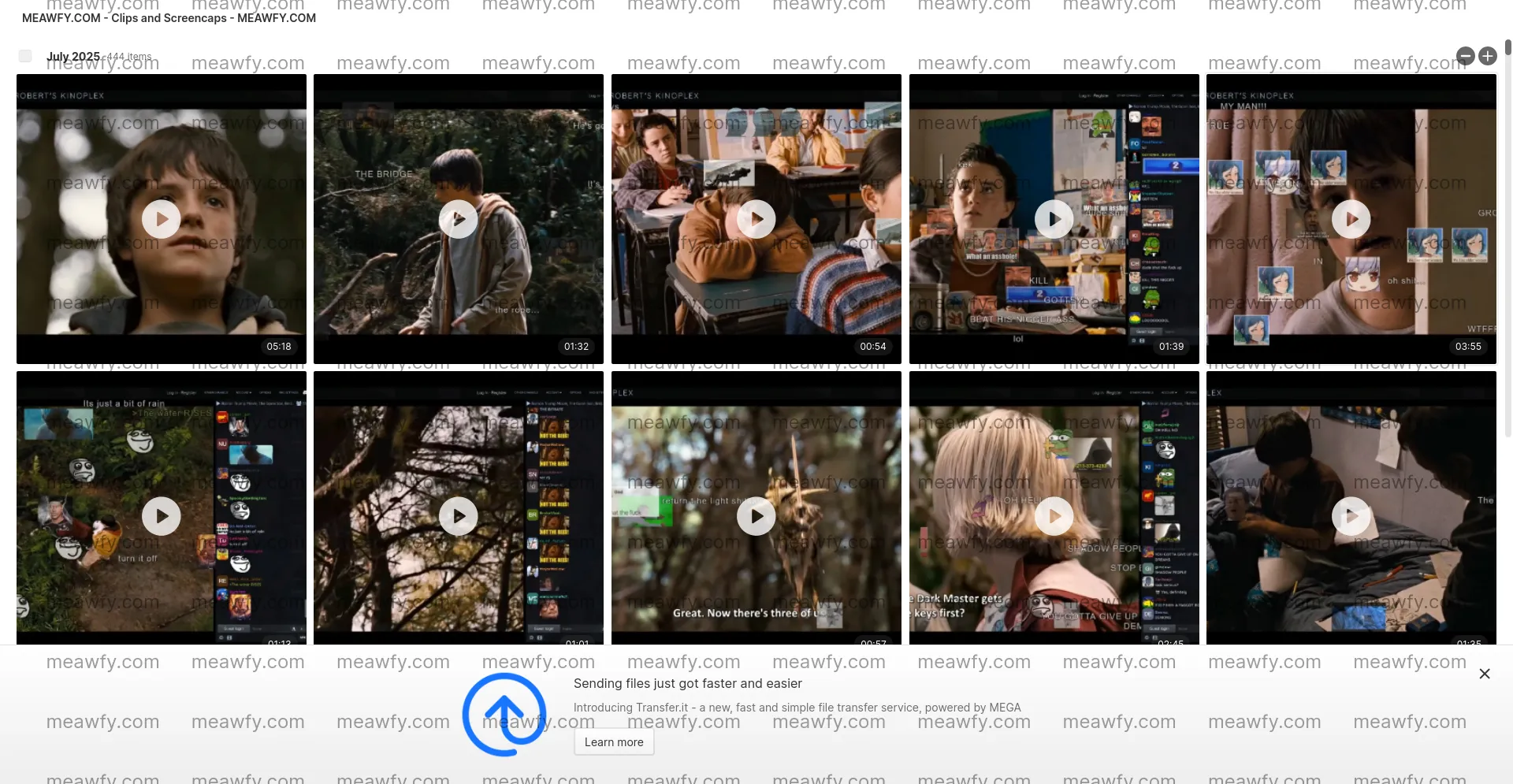
Task: Play the 05:18 boy close-up video
Action: click(x=161, y=219)
